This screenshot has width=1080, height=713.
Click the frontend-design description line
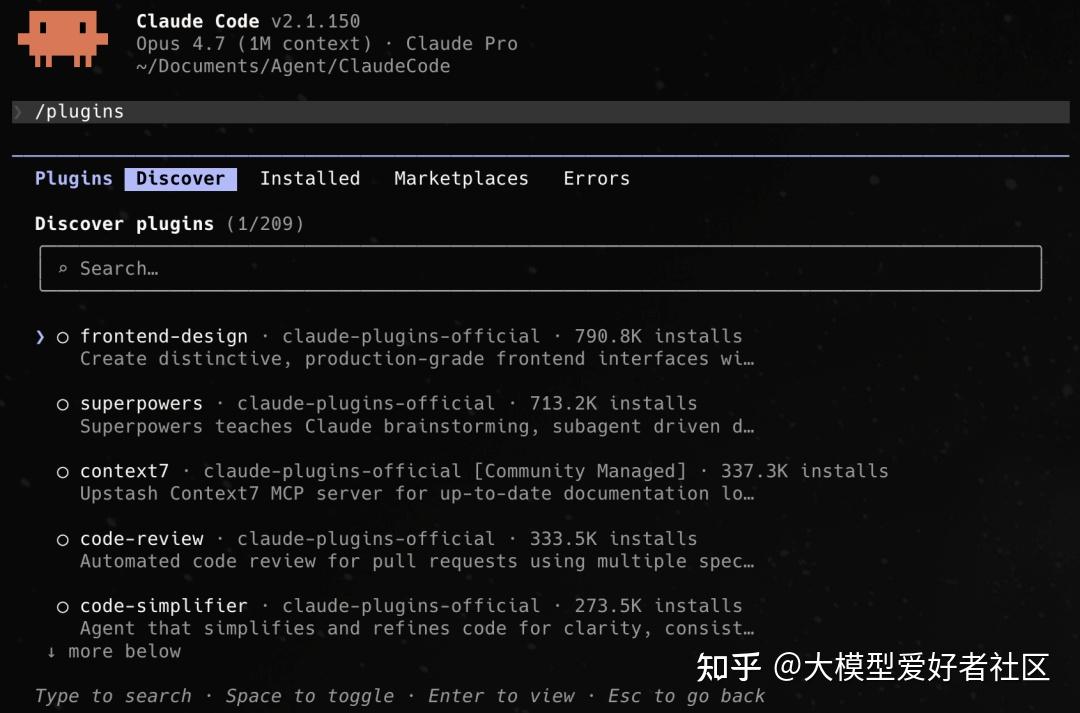(x=417, y=359)
